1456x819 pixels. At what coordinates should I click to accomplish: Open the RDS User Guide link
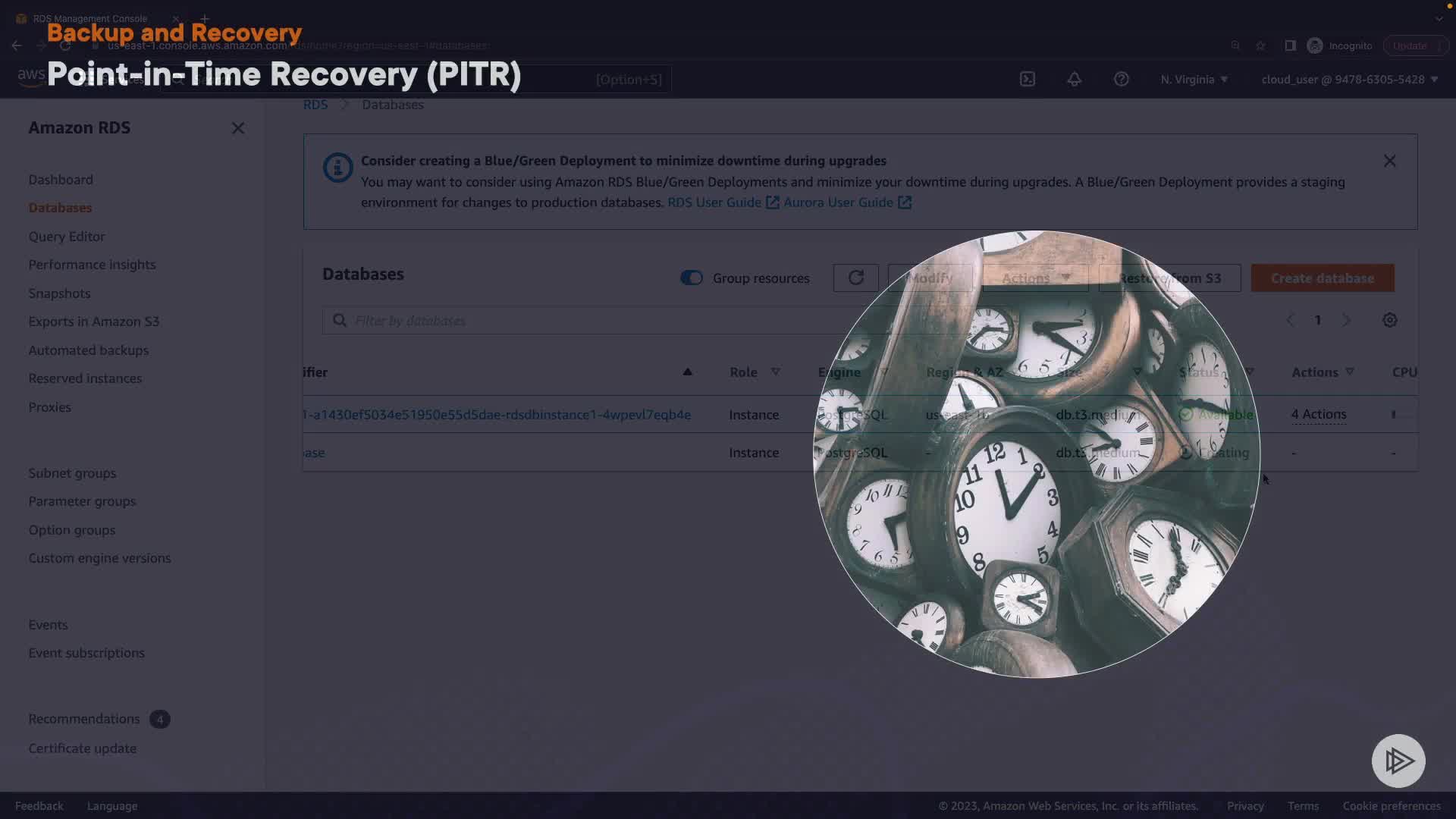[714, 202]
